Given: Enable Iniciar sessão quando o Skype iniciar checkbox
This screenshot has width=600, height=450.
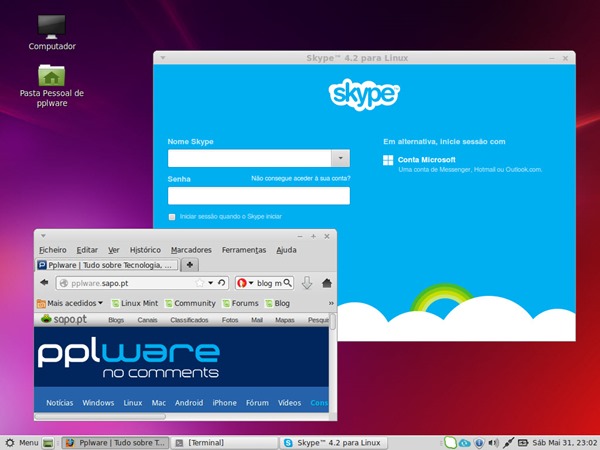Looking at the screenshot, I should point(172,217).
